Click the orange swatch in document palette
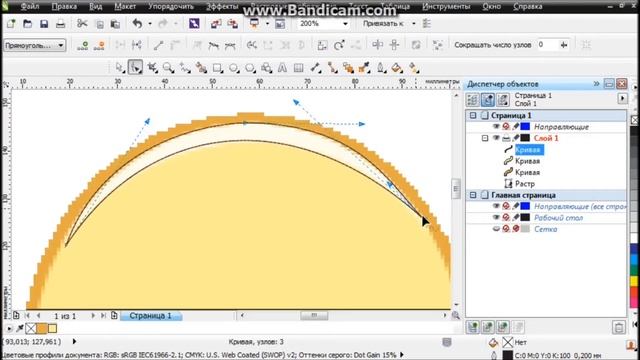 click(x=42, y=328)
